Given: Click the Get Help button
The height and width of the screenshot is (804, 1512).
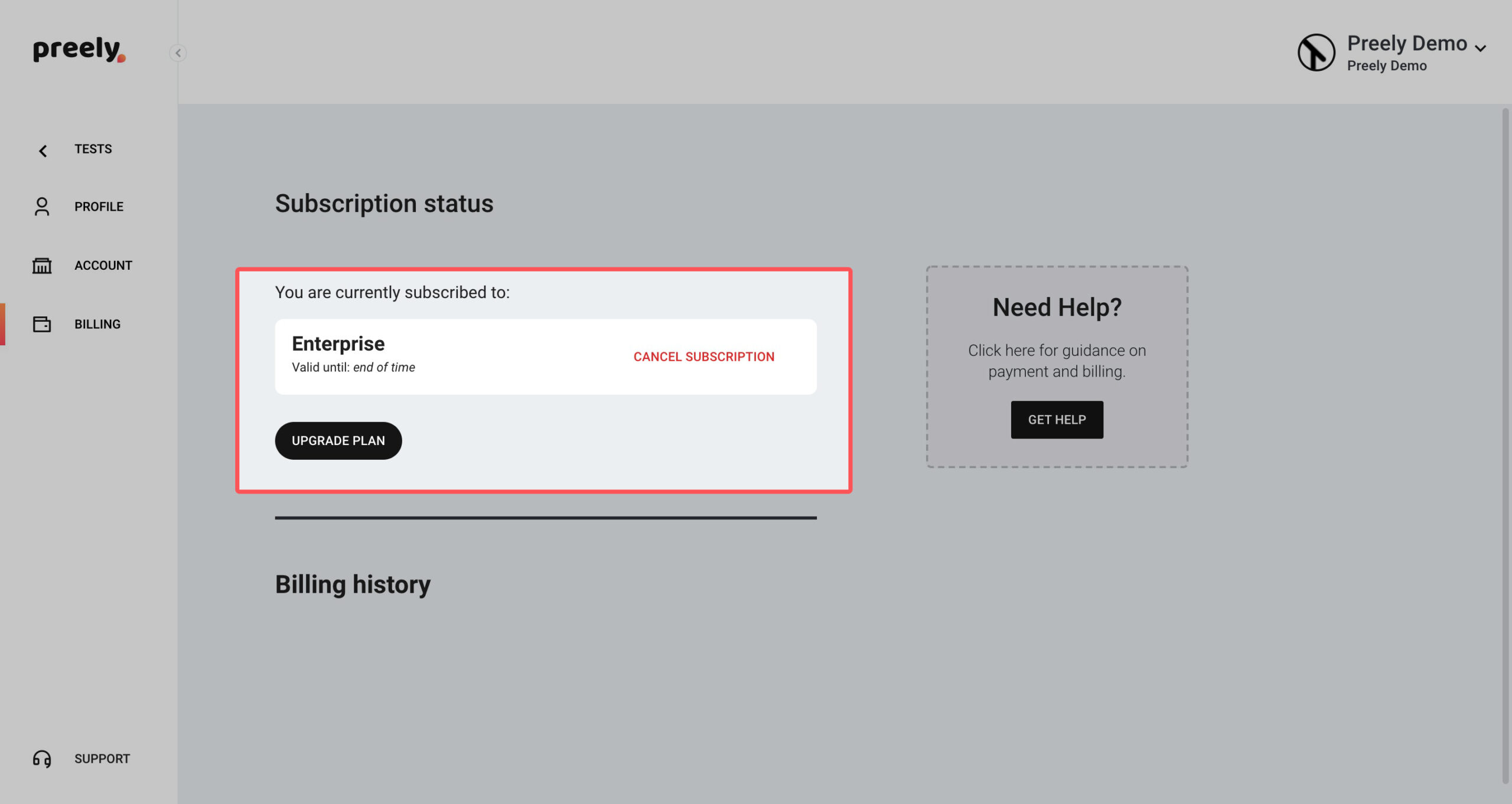Looking at the screenshot, I should tap(1057, 420).
